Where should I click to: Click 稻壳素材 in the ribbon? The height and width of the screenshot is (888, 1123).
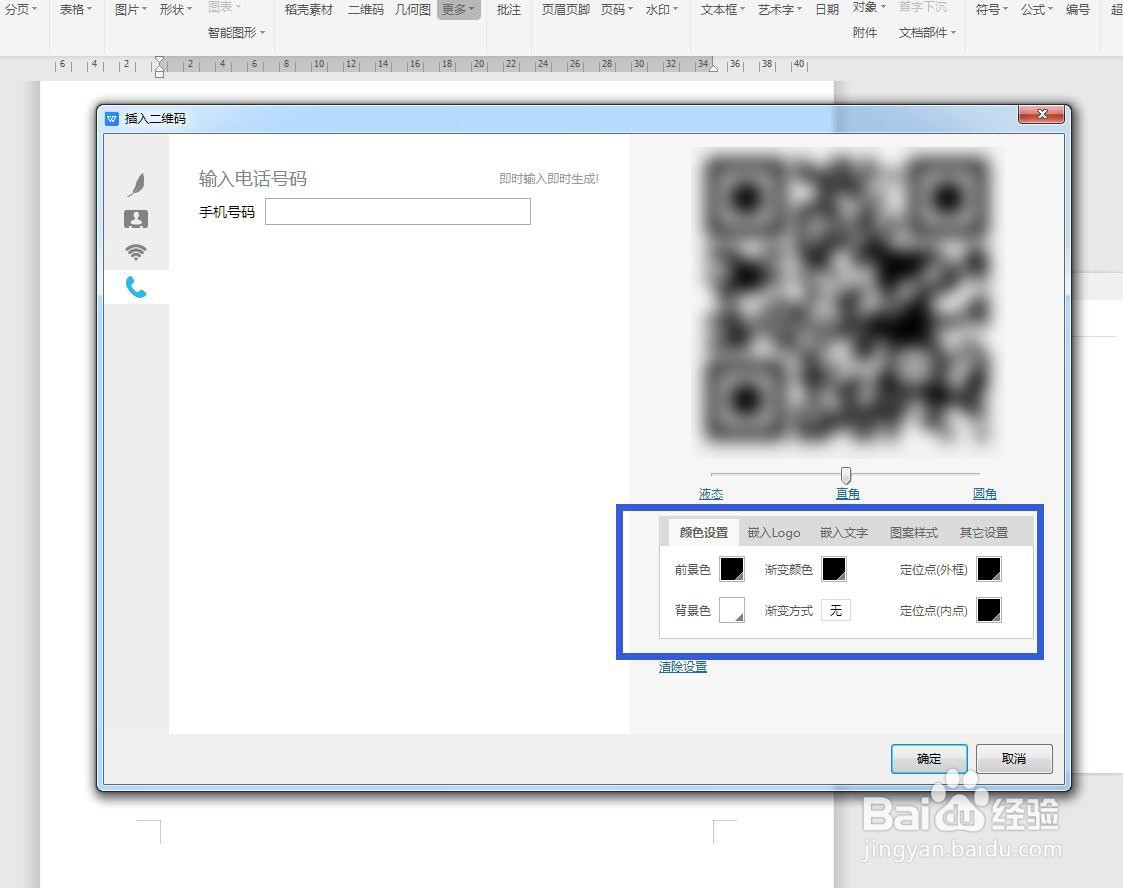pyautogui.click(x=309, y=10)
